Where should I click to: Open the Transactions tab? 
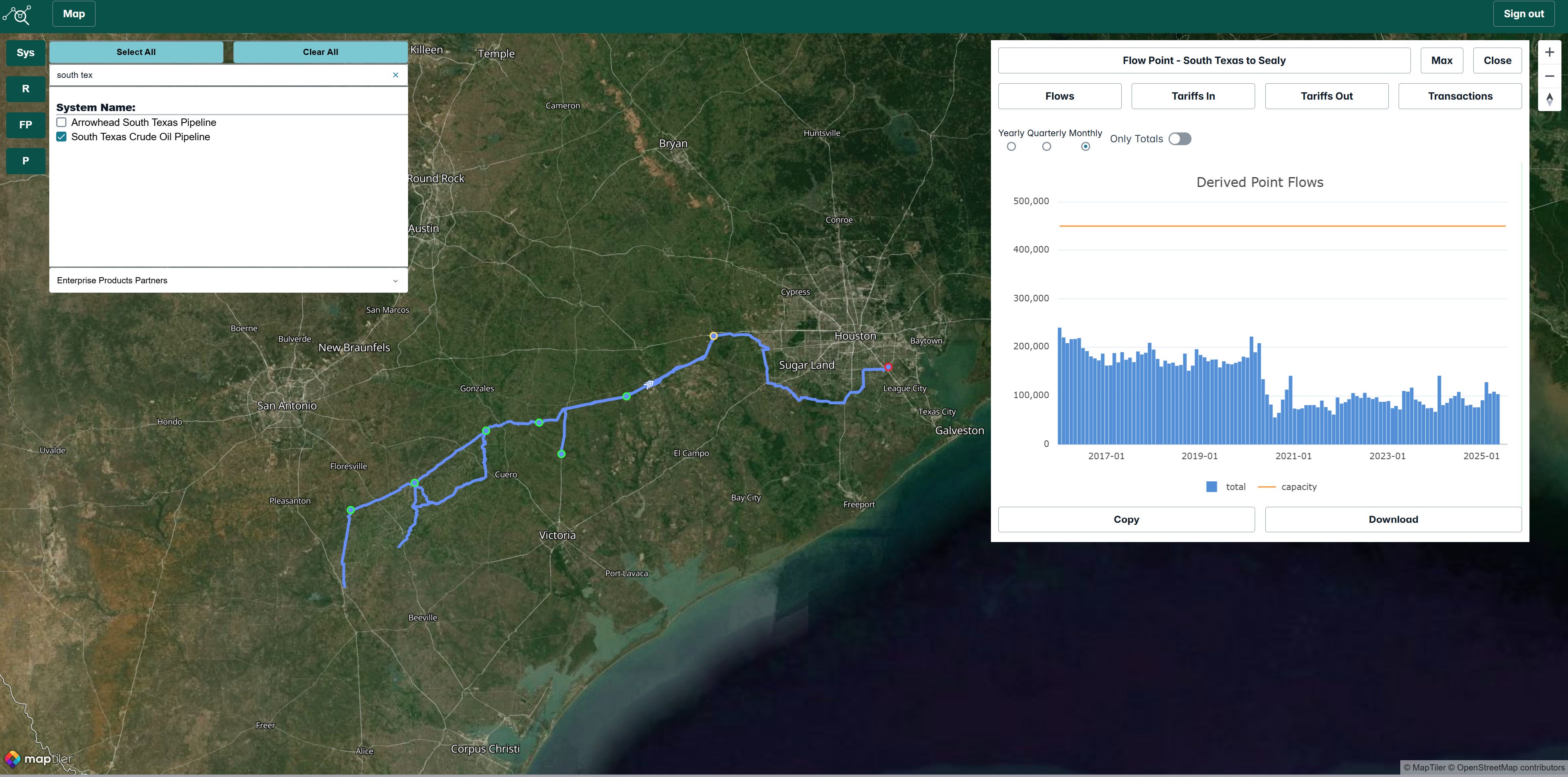tap(1460, 96)
